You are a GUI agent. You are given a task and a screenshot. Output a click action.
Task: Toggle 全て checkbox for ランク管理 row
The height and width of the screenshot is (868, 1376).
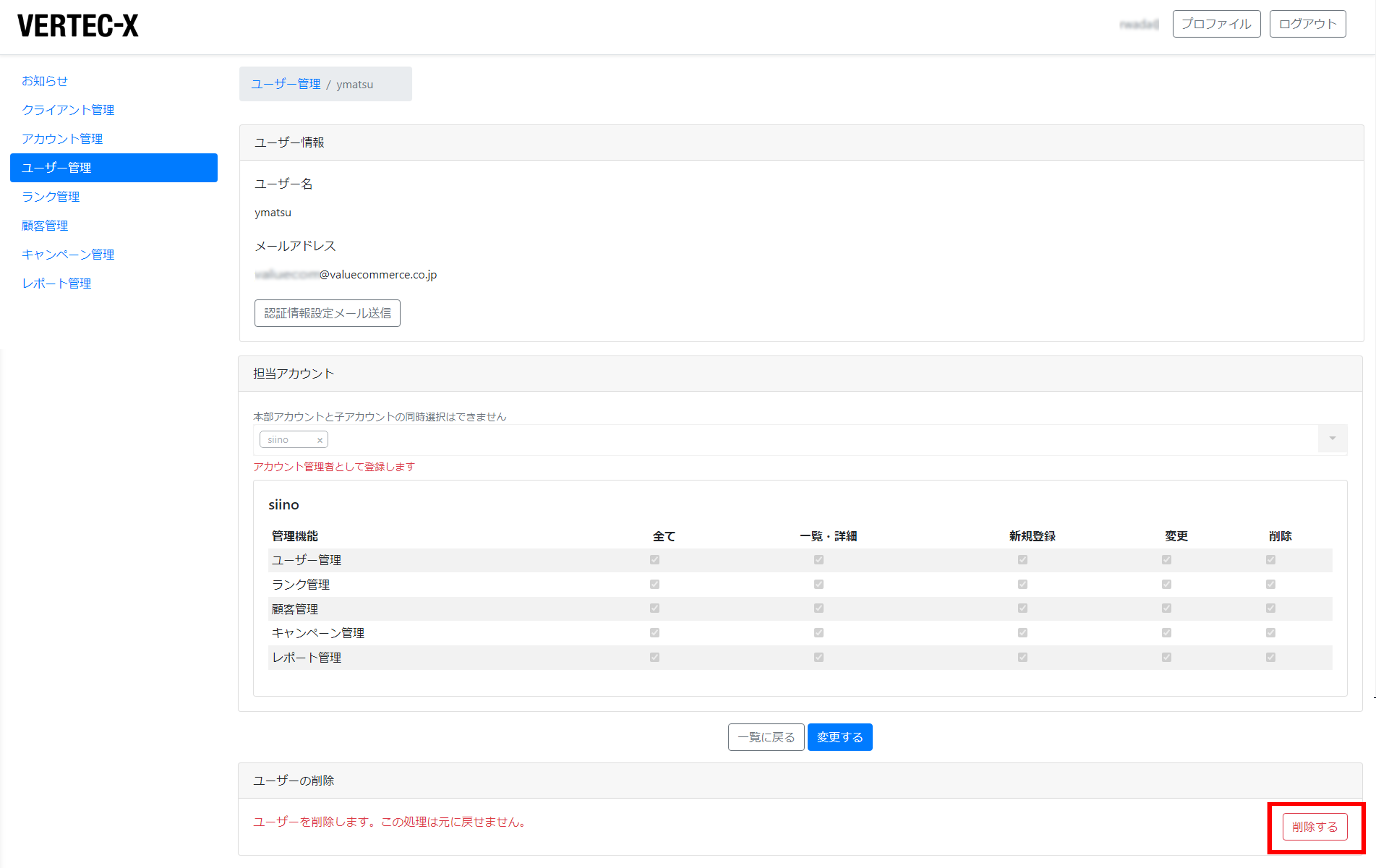(654, 584)
